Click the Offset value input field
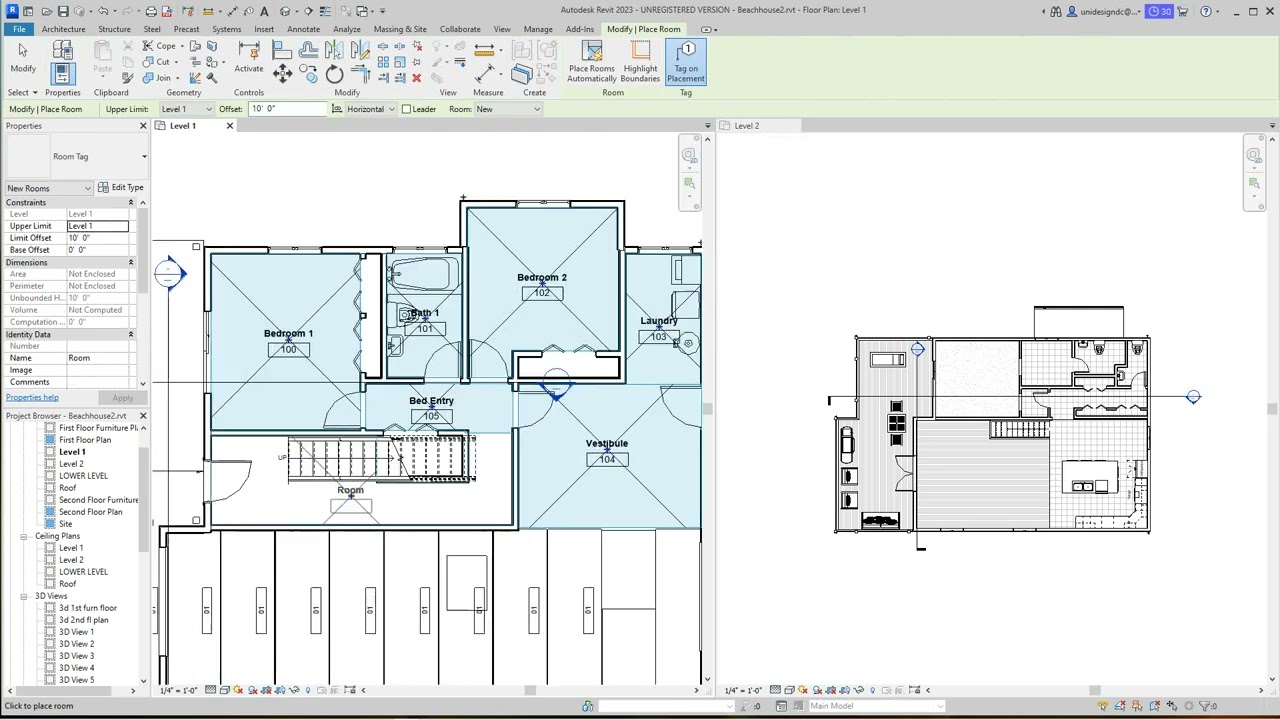The height and width of the screenshot is (720, 1280). pos(288,109)
